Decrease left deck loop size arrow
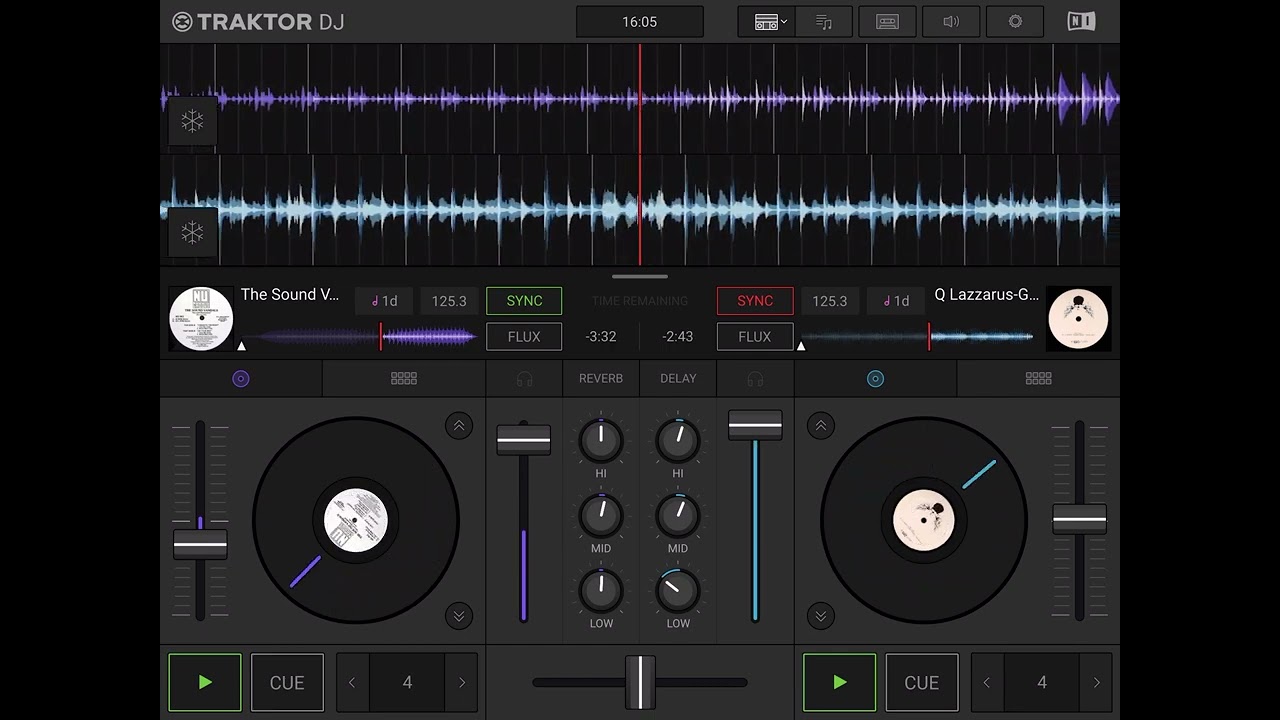 click(x=352, y=683)
